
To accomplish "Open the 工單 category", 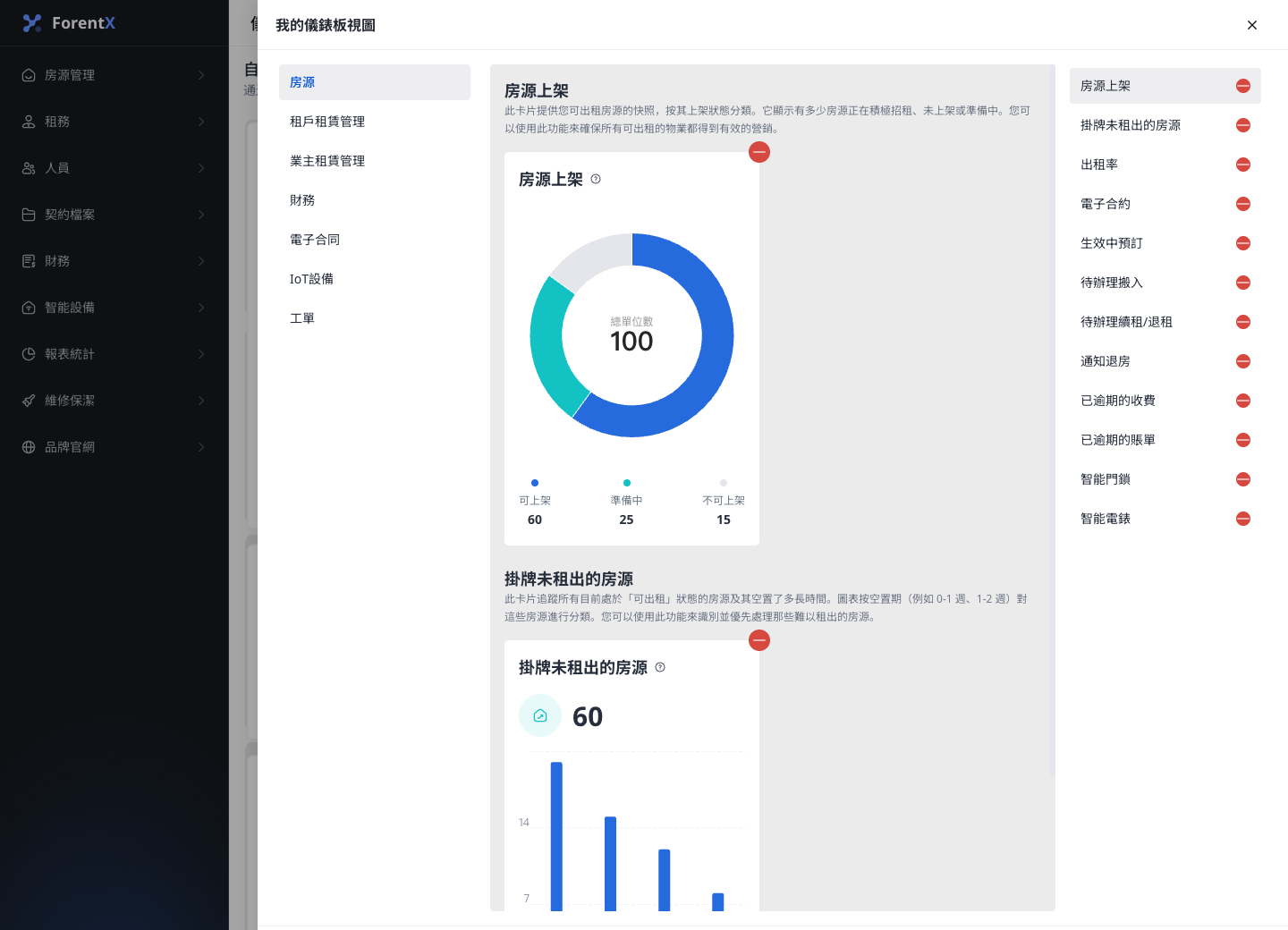I will click(375, 318).
